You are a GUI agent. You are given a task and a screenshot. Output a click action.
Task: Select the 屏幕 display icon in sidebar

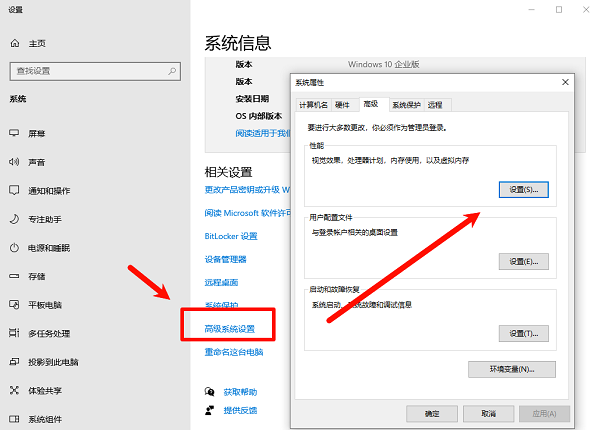click(14, 133)
